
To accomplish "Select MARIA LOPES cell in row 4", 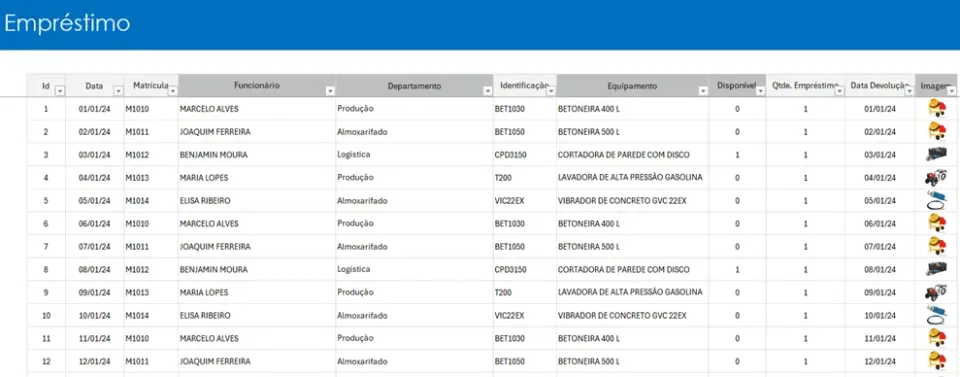I will (x=257, y=177).
